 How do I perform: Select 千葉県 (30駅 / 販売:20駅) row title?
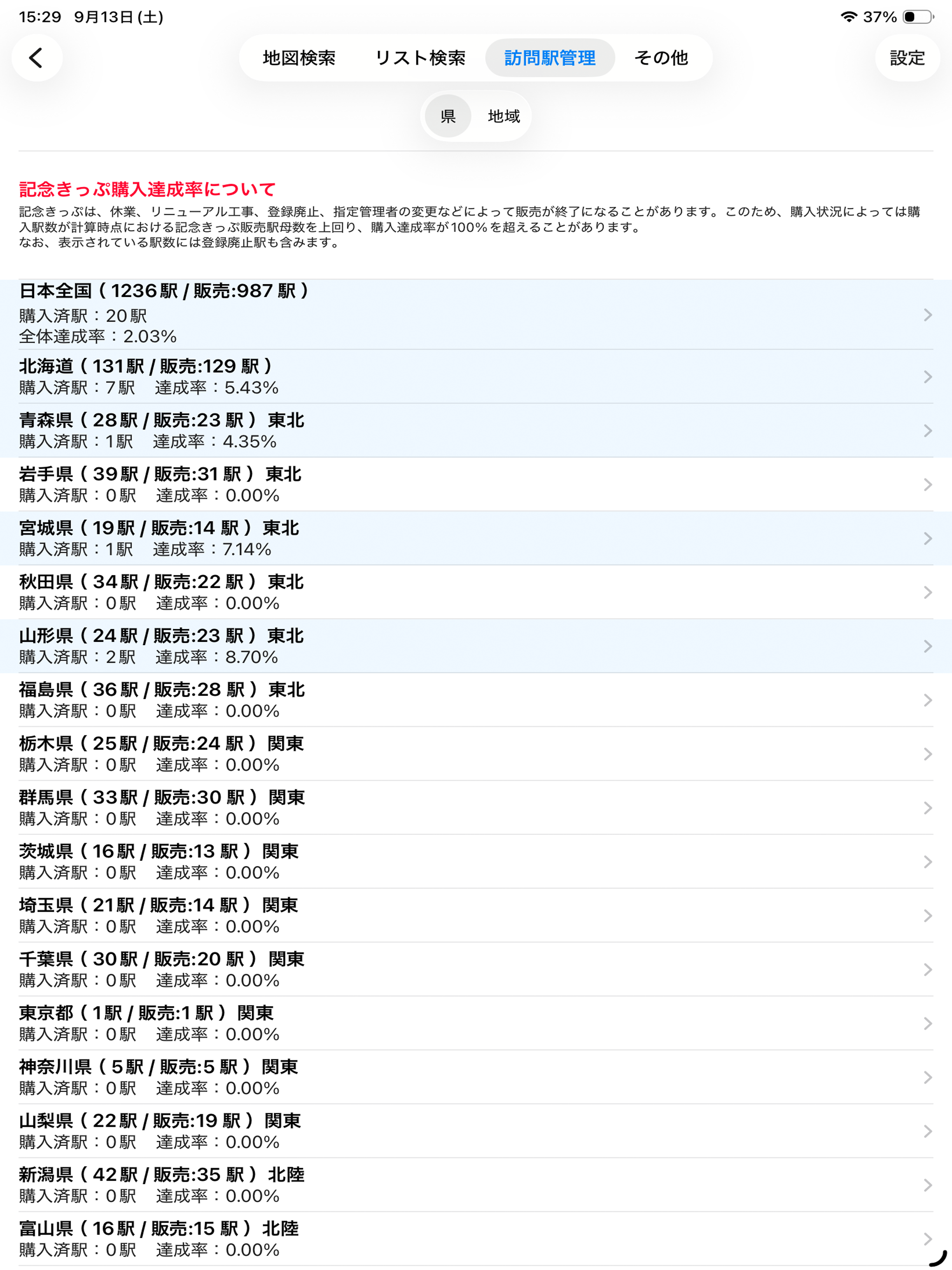[x=161, y=959]
